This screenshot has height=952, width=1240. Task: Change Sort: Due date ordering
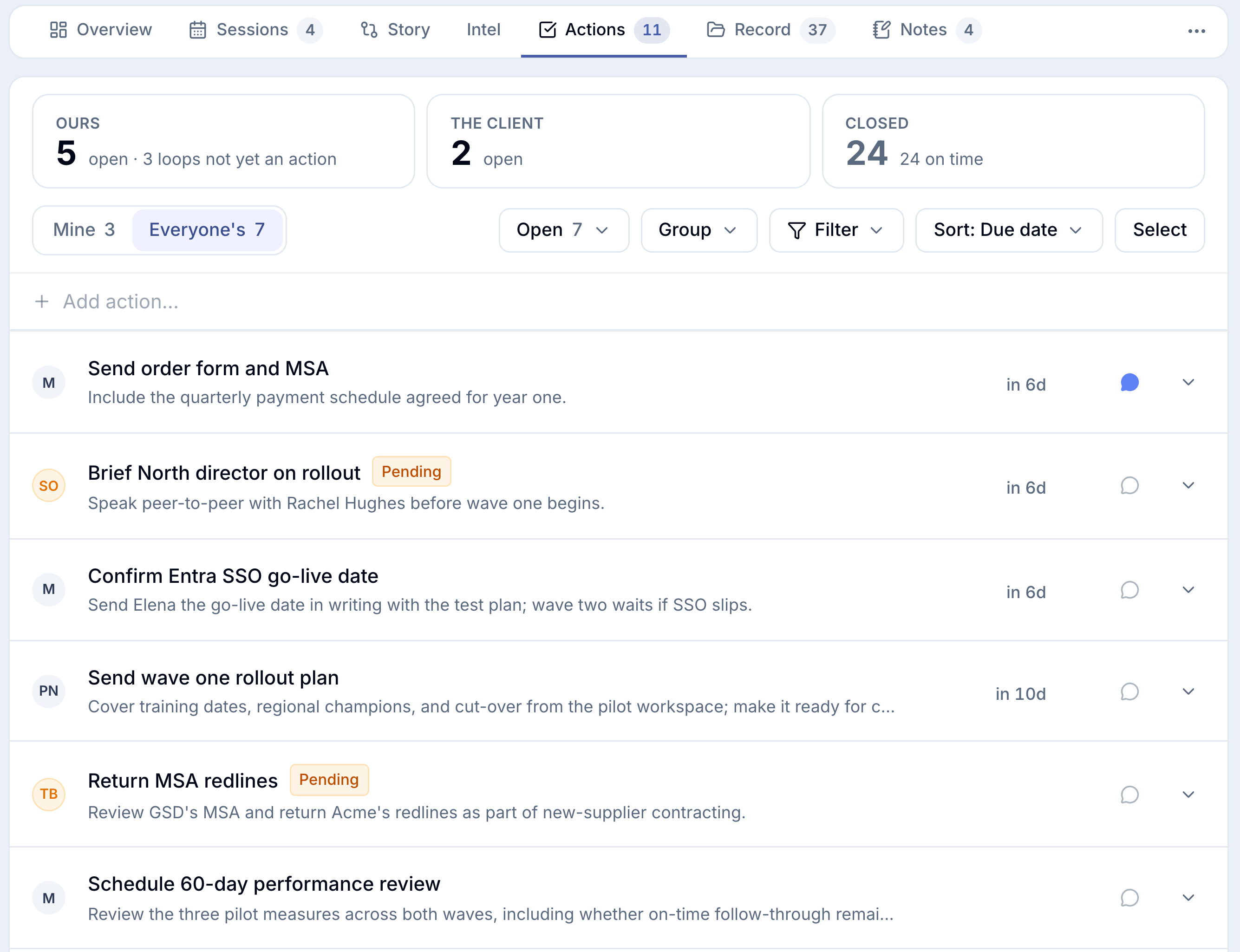1009,230
